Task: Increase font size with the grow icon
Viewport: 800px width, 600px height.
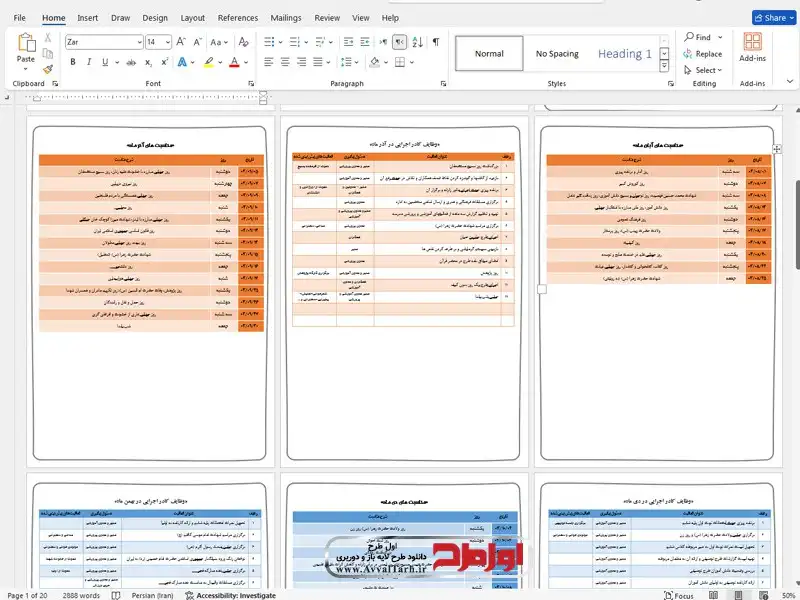Action: 181,42
